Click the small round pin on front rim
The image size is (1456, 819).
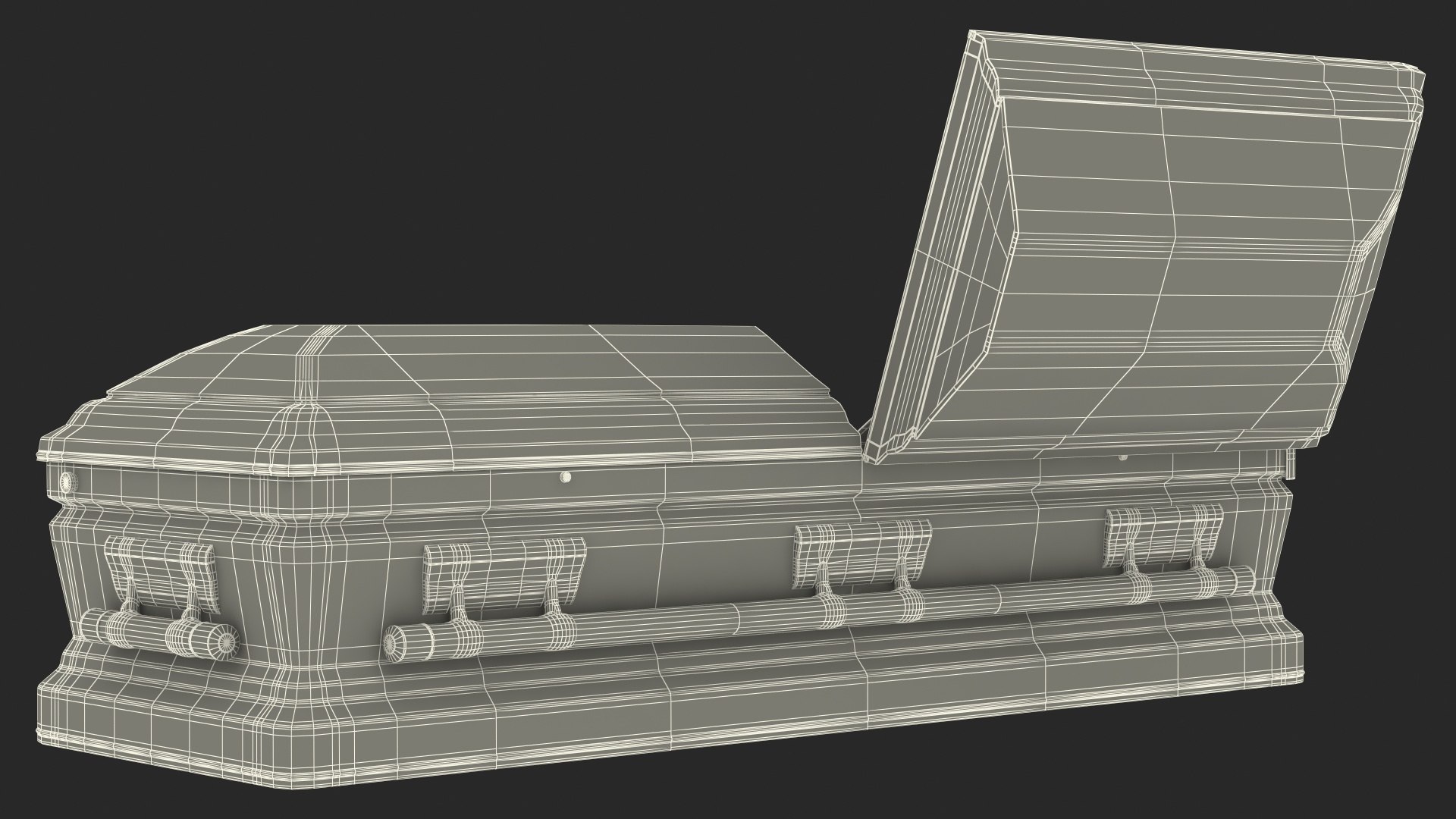[563, 478]
